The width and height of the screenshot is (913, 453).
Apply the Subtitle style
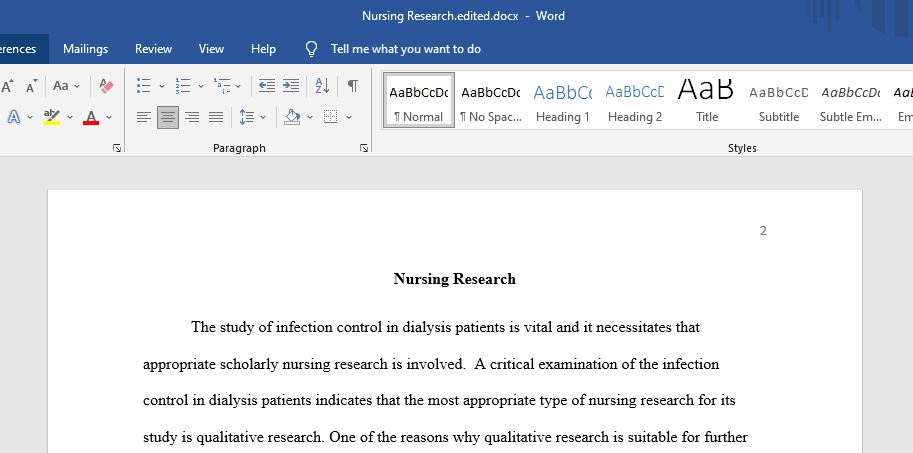[778, 100]
